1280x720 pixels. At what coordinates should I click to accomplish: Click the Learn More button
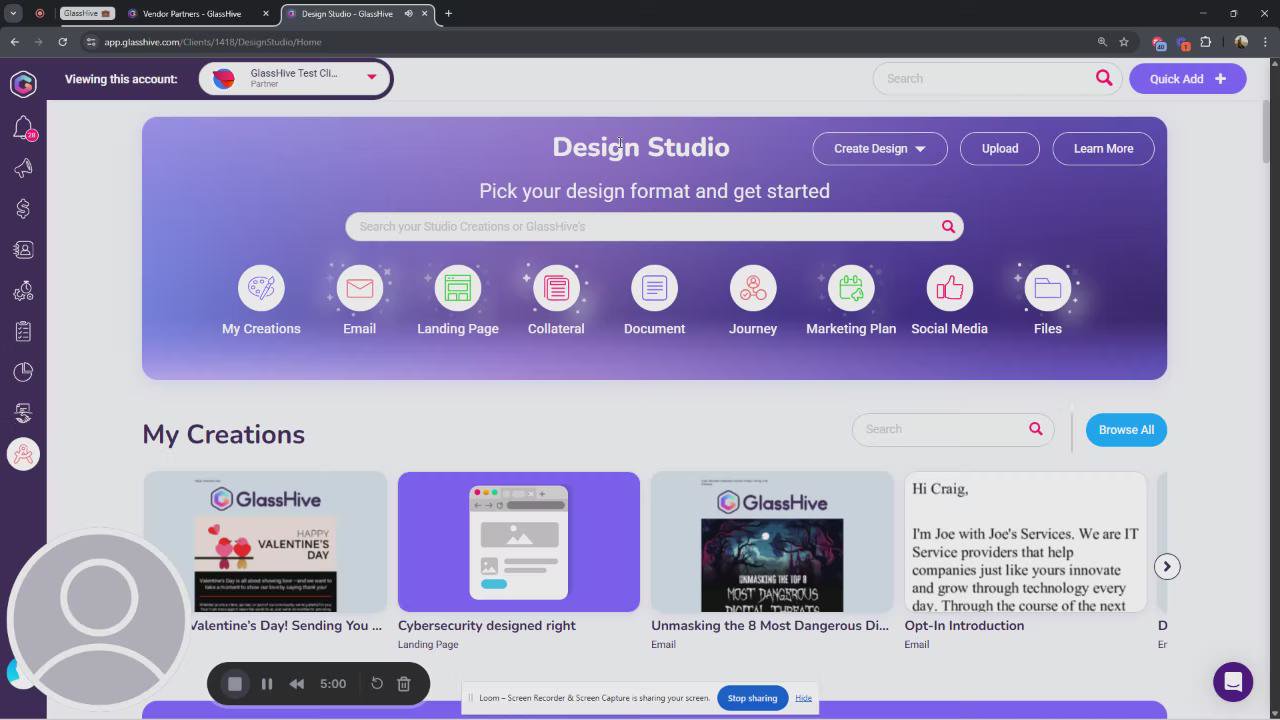[x=1104, y=149]
